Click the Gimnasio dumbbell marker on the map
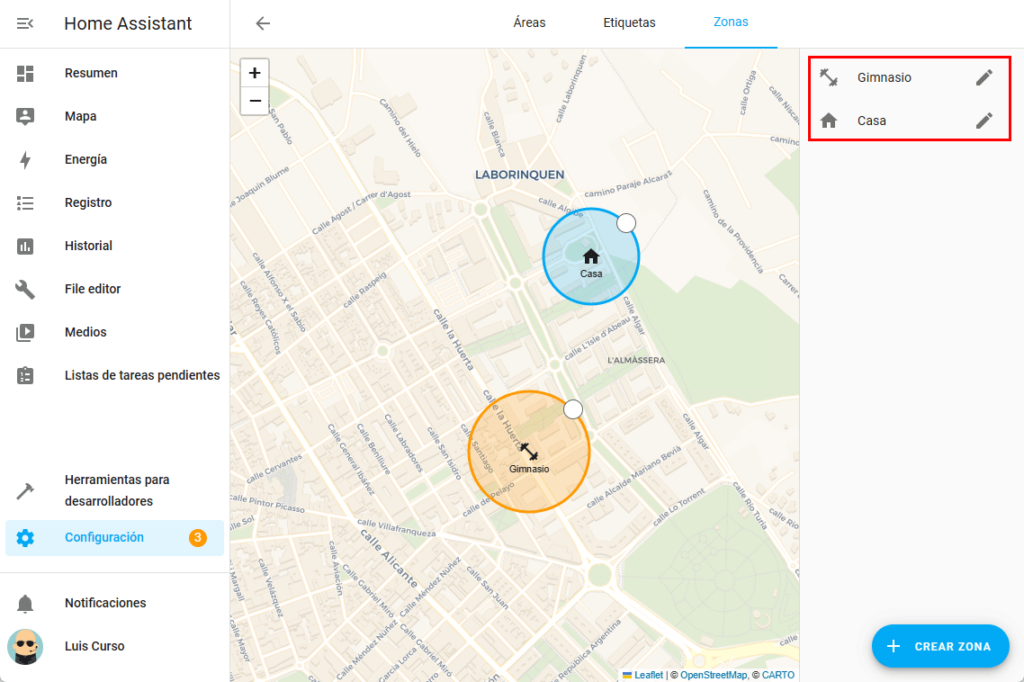The image size is (1024, 682). coord(529,451)
